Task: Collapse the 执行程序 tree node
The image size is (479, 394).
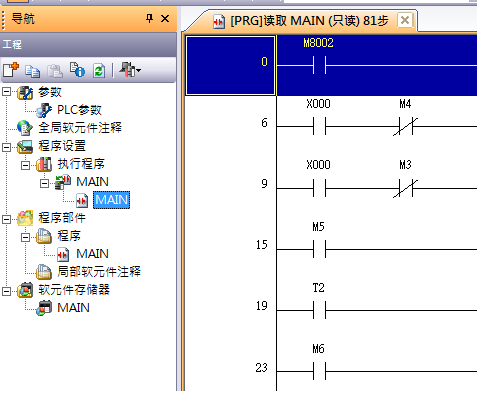Action: pyautogui.click(x=25, y=165)
